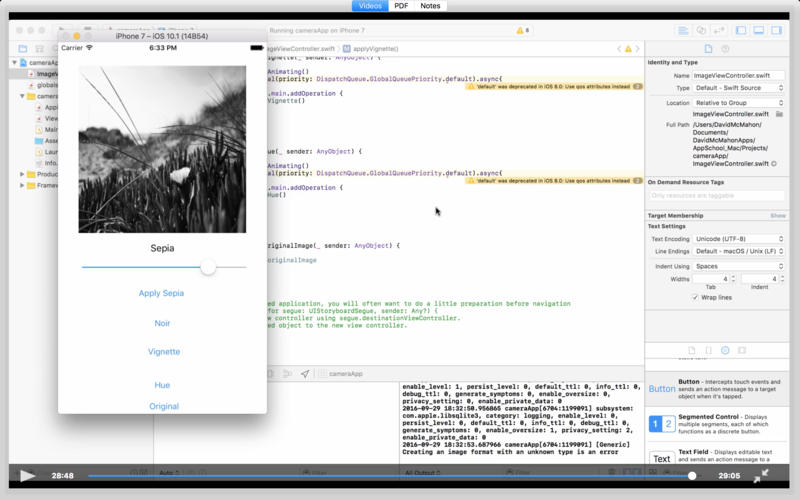Viewport: 800px width, 500px height.
Task: Toggle the debug area visibility
Action: [x=759, y=31]
